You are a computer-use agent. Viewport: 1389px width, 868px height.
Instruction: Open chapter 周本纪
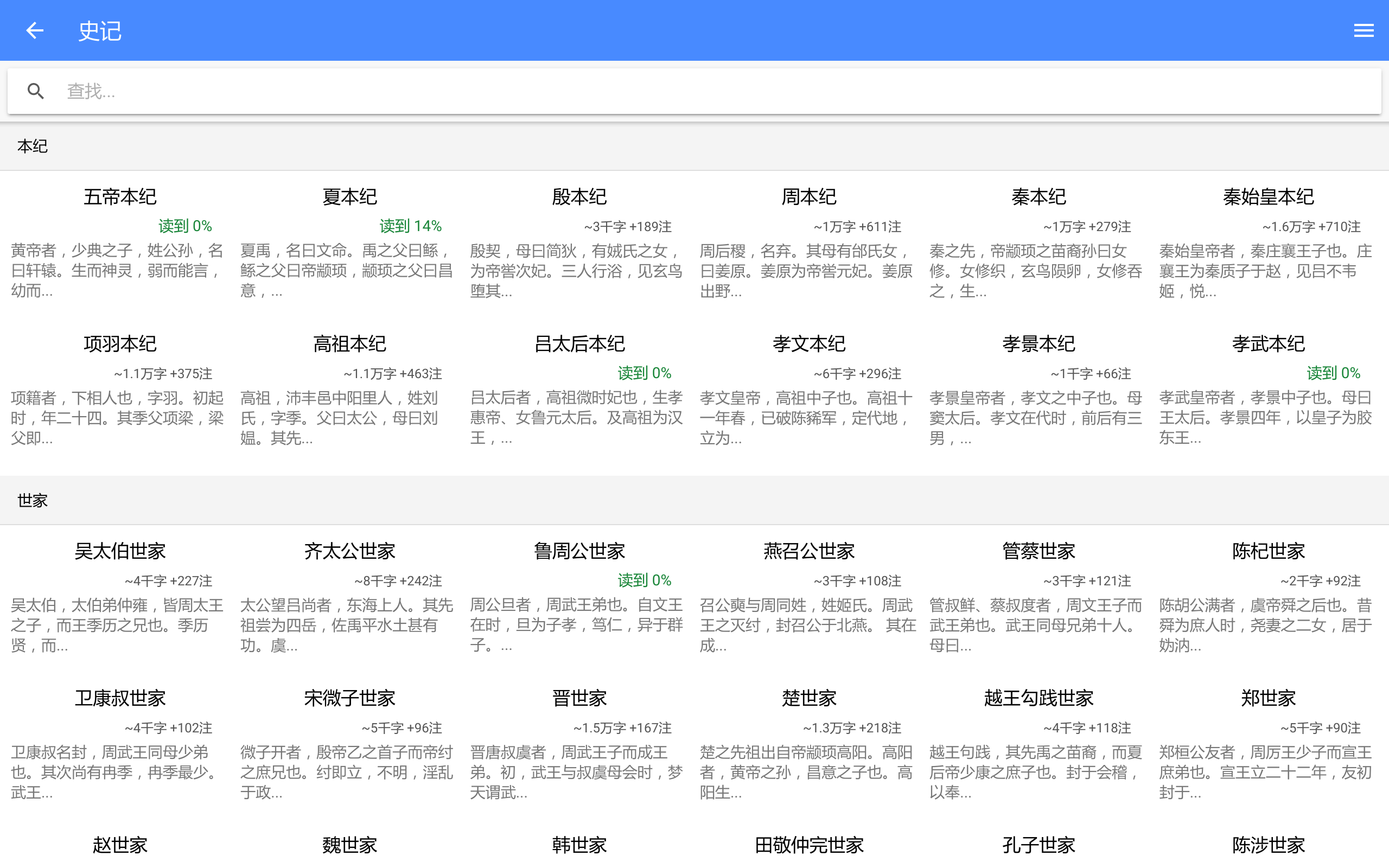click(x=809, y=197)
